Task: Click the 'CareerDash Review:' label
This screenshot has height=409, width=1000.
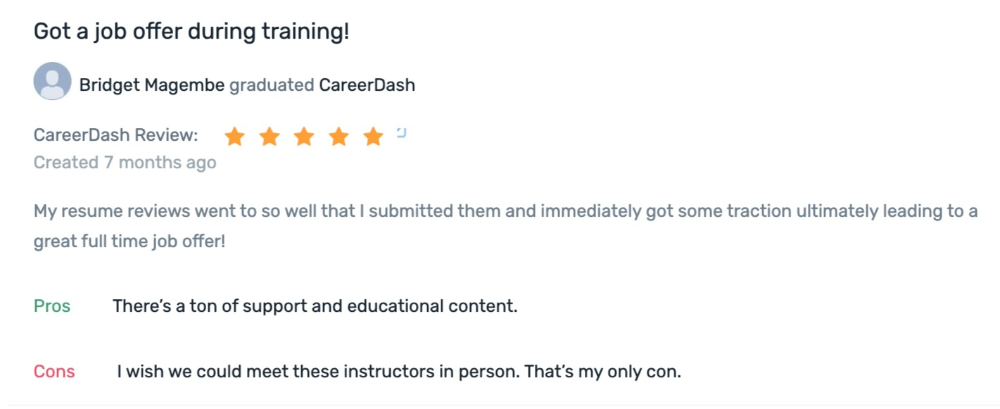Action: click(x=116, y=135)
